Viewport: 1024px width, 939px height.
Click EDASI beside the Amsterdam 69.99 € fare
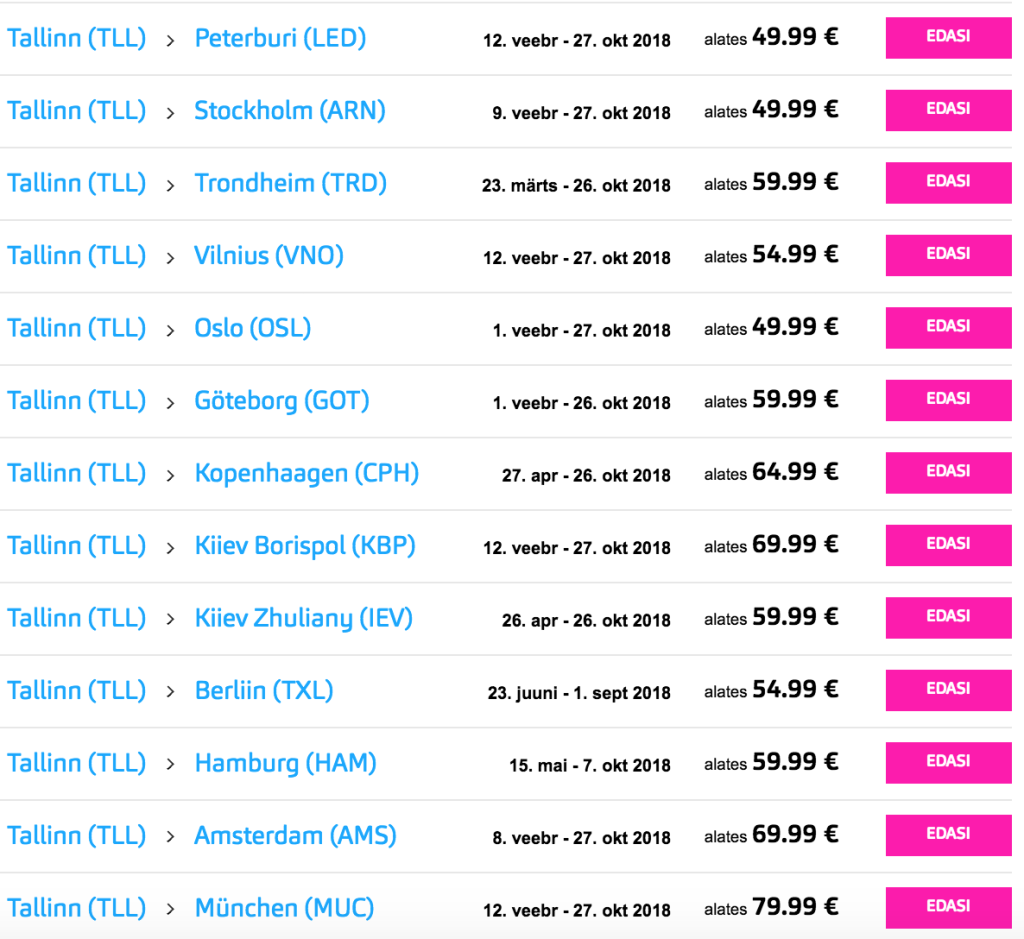[948, 835]
